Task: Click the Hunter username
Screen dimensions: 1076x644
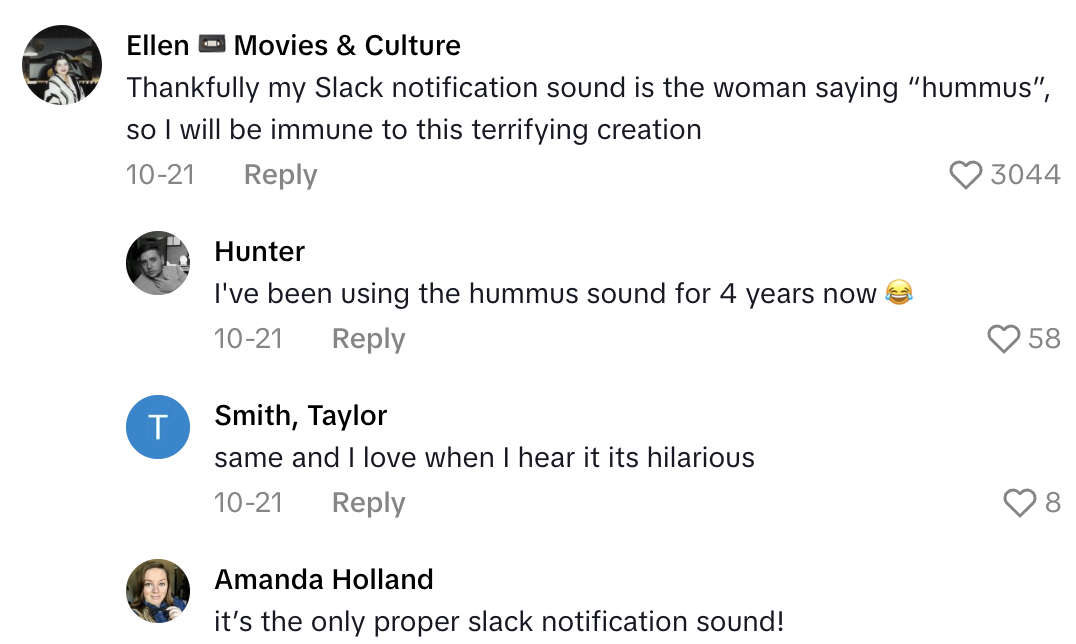Action: tap(260, 252)
